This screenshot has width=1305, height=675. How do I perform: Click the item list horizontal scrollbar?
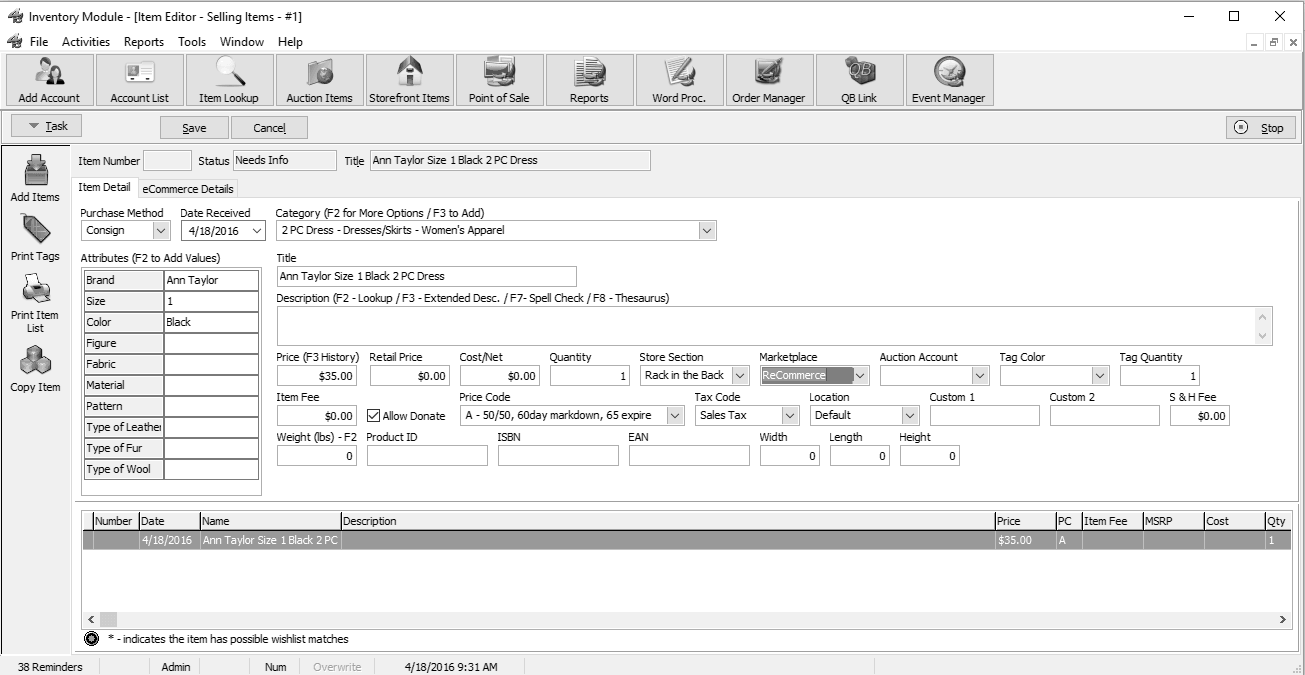[686, 620]
